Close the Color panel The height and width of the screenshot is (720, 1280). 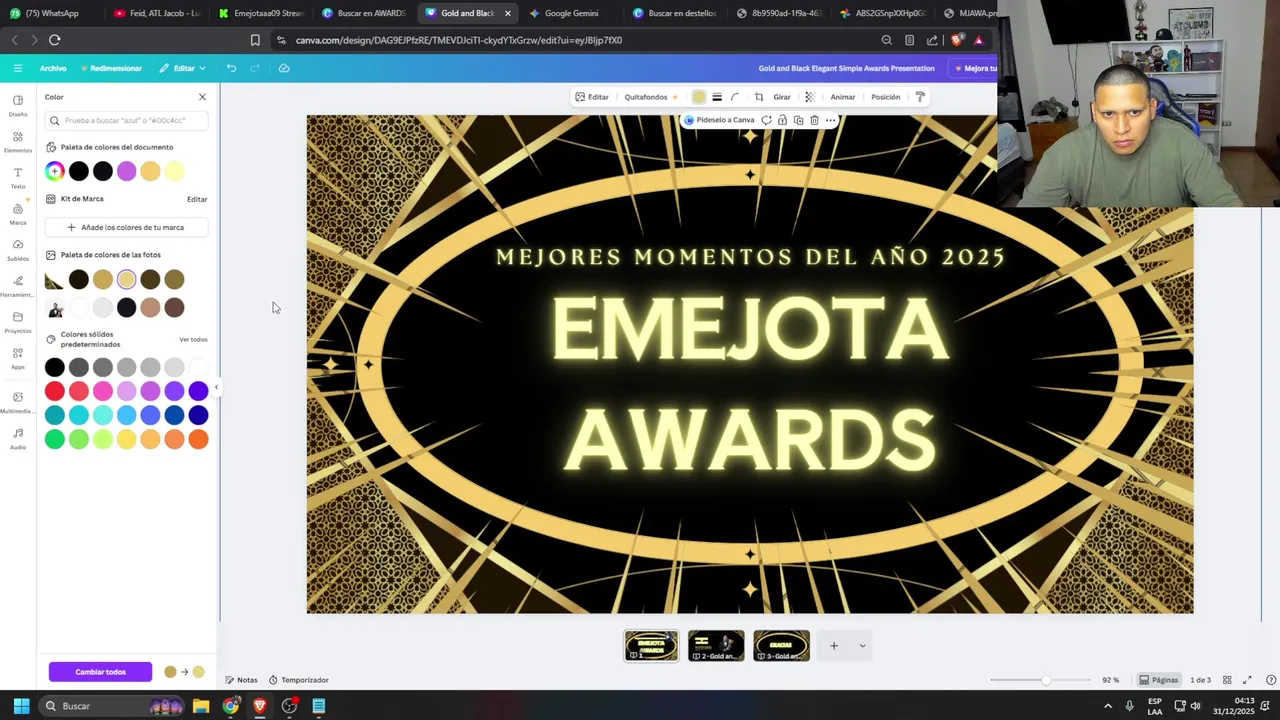click(x=202, y=97)
